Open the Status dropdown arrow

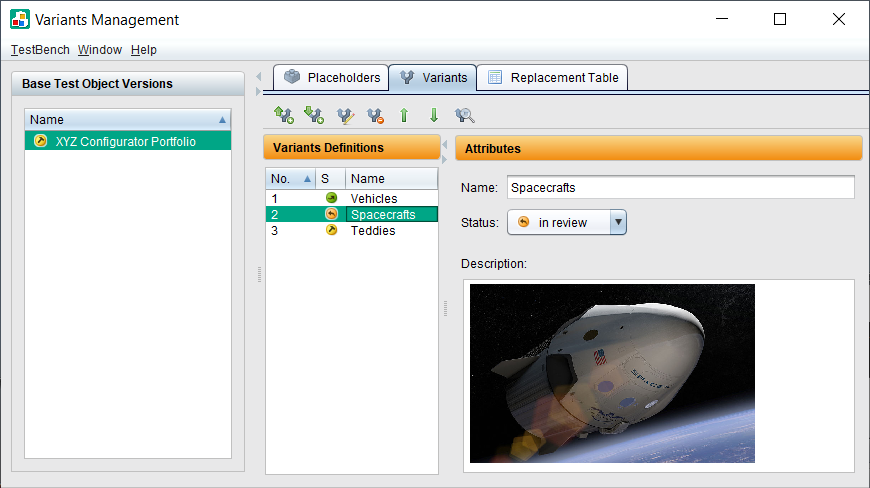click(x=617, y=222)
